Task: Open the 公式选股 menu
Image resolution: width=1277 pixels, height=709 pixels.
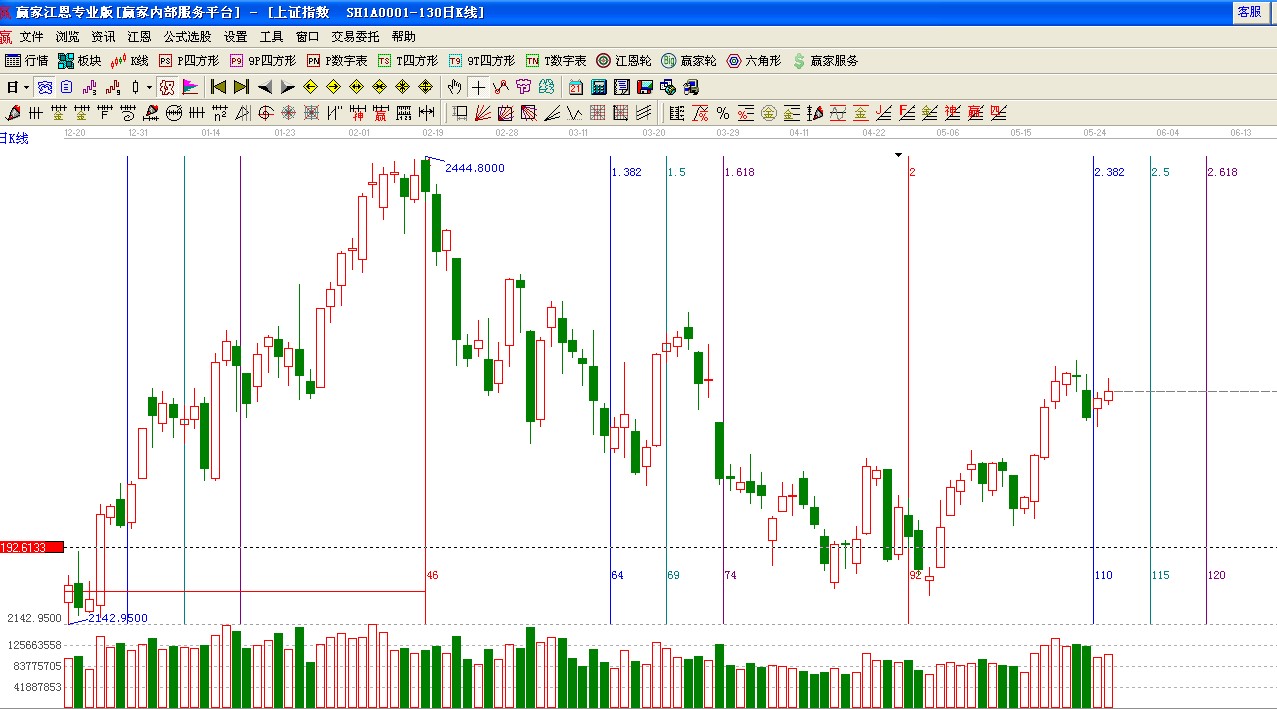Action: (x=187, y=37)
